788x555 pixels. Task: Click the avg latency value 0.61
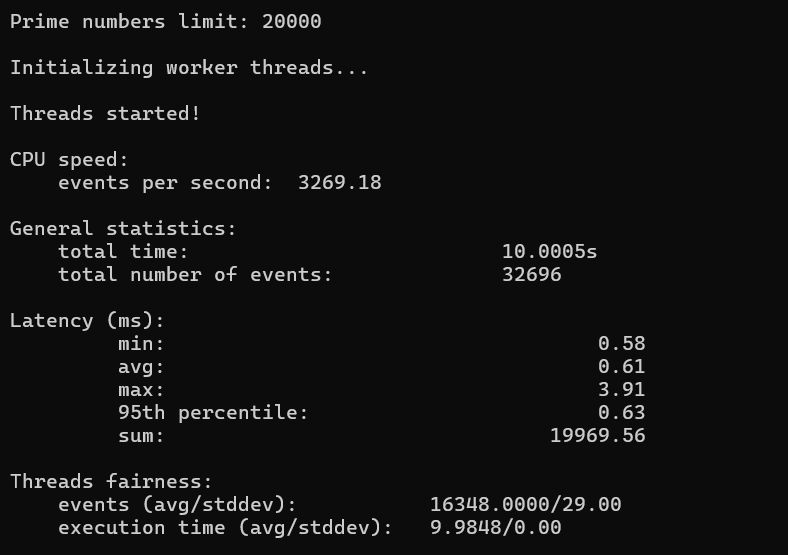click(621, 367)
